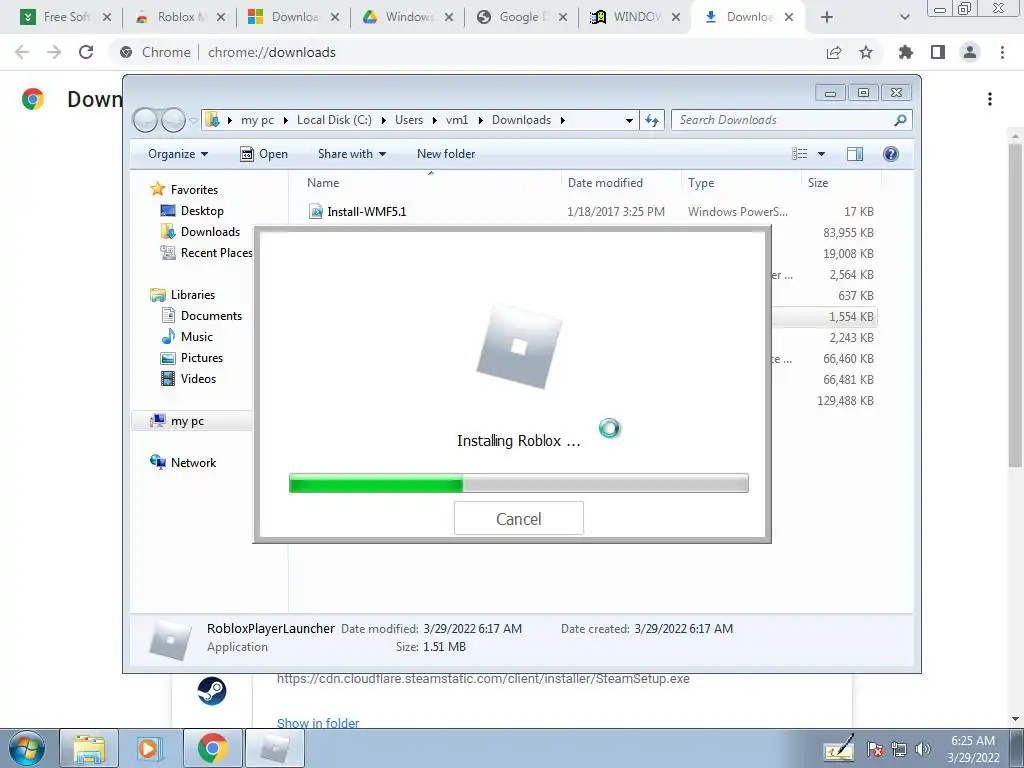1024x768 pixels.
Task: Open Chrome share icon in address bar
Action: (x=834, y=52)
